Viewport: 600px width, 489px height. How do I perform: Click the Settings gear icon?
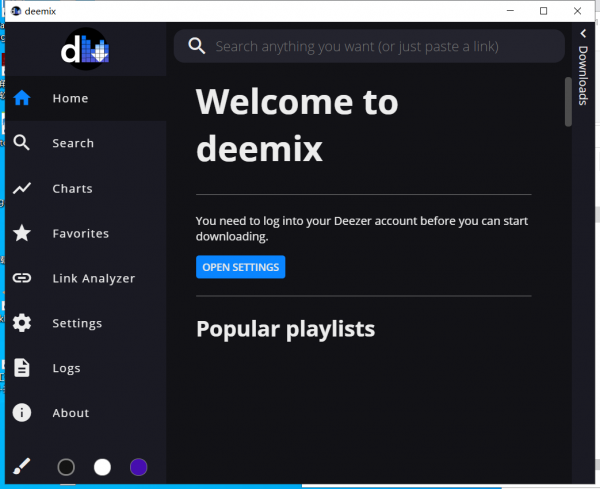pyautogui.click(x=22, y=323)
